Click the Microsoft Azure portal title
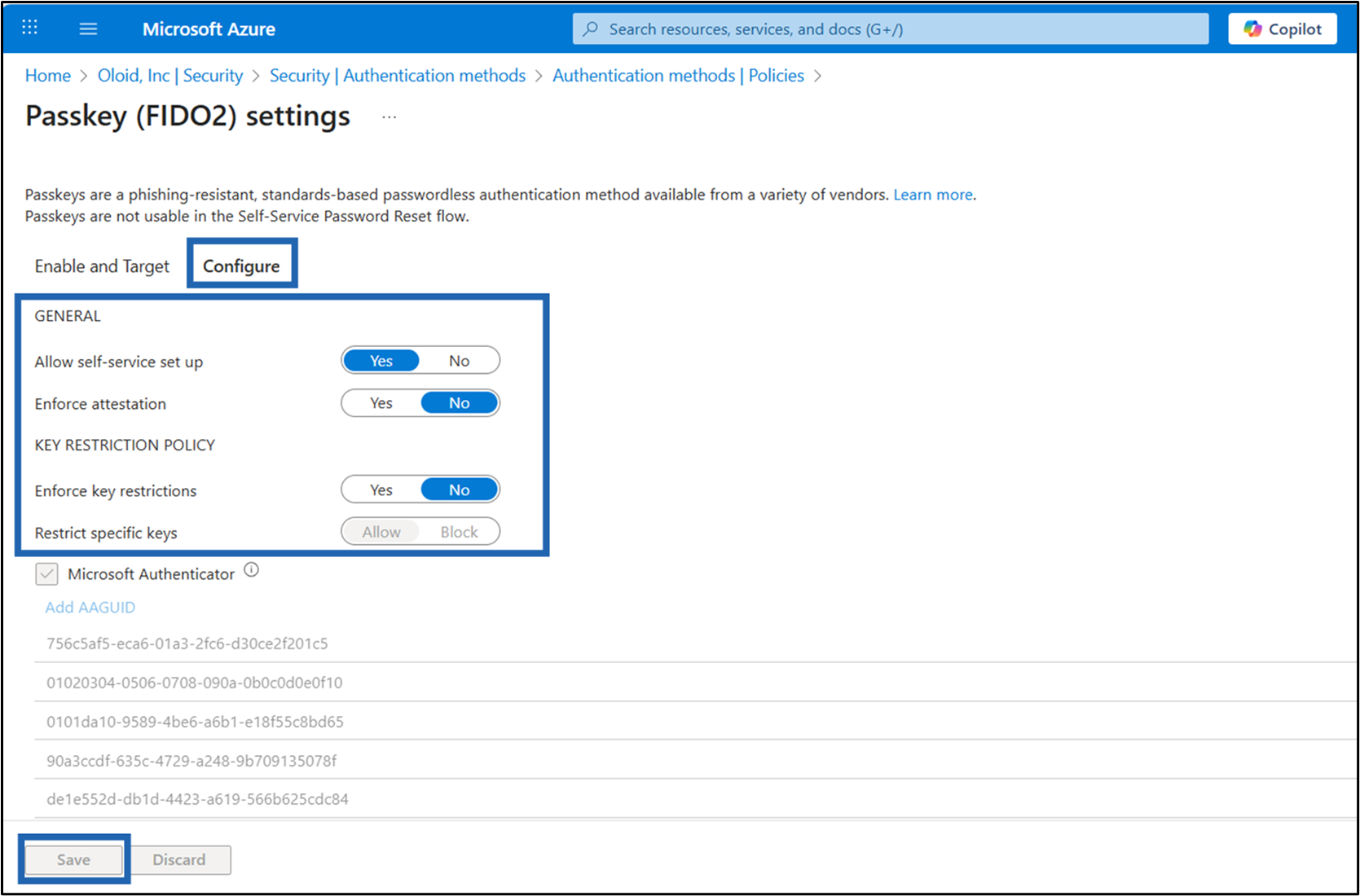The image size is (1360, 896). pos(209,29)
